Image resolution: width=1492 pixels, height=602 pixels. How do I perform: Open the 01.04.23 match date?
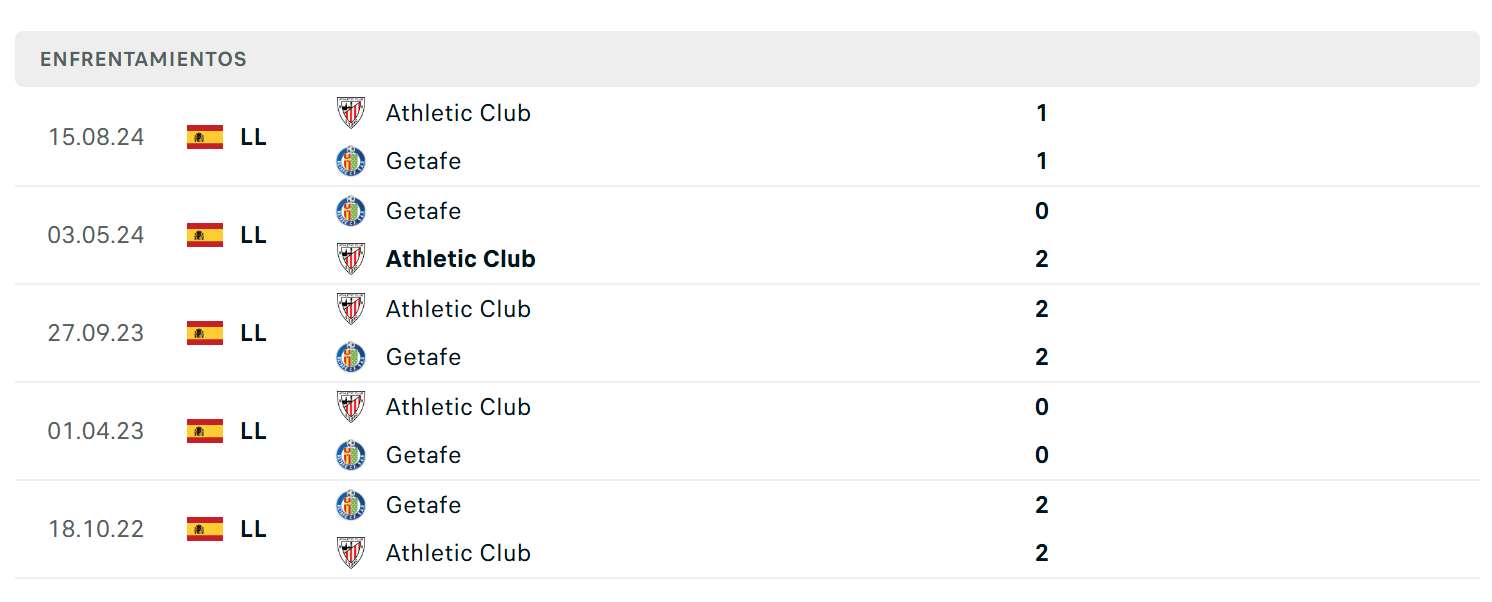pyautogui.click(x=96, y=431)
